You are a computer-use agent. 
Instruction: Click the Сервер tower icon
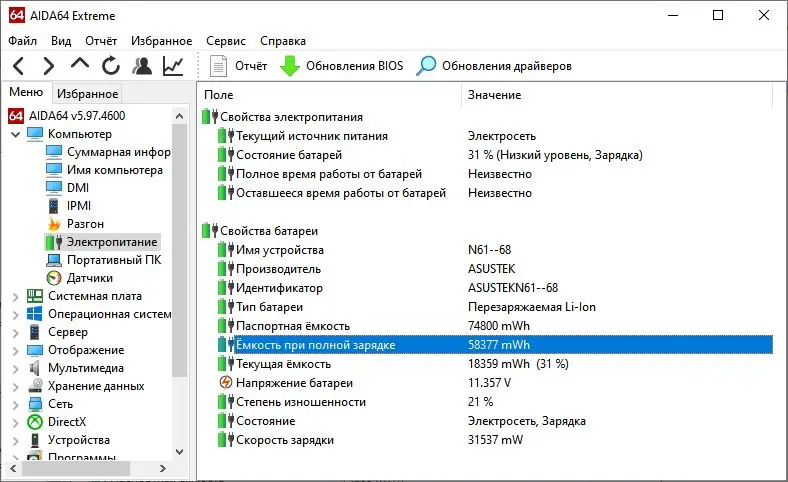coord(35,332)
